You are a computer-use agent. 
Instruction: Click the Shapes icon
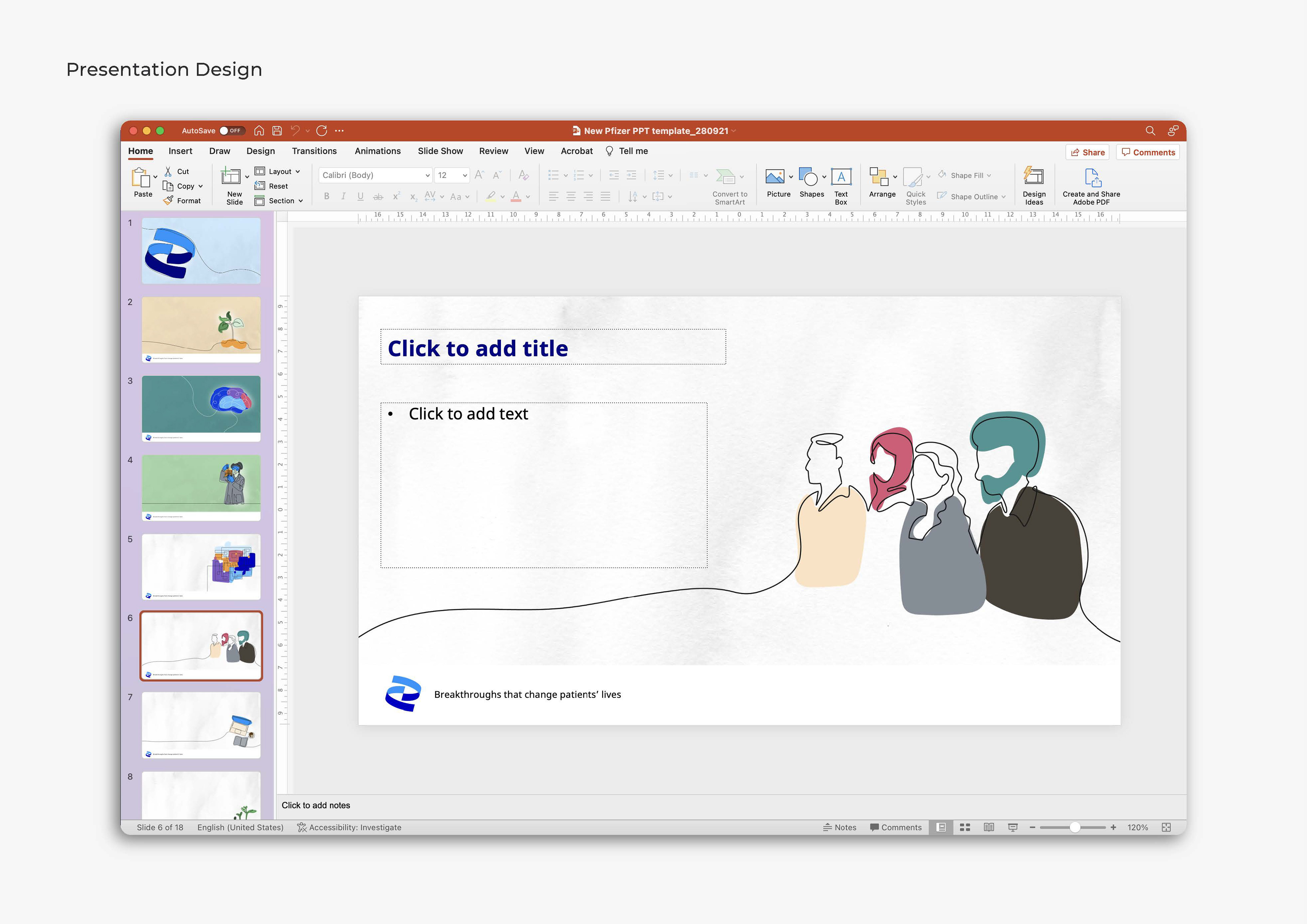[808, 177]
